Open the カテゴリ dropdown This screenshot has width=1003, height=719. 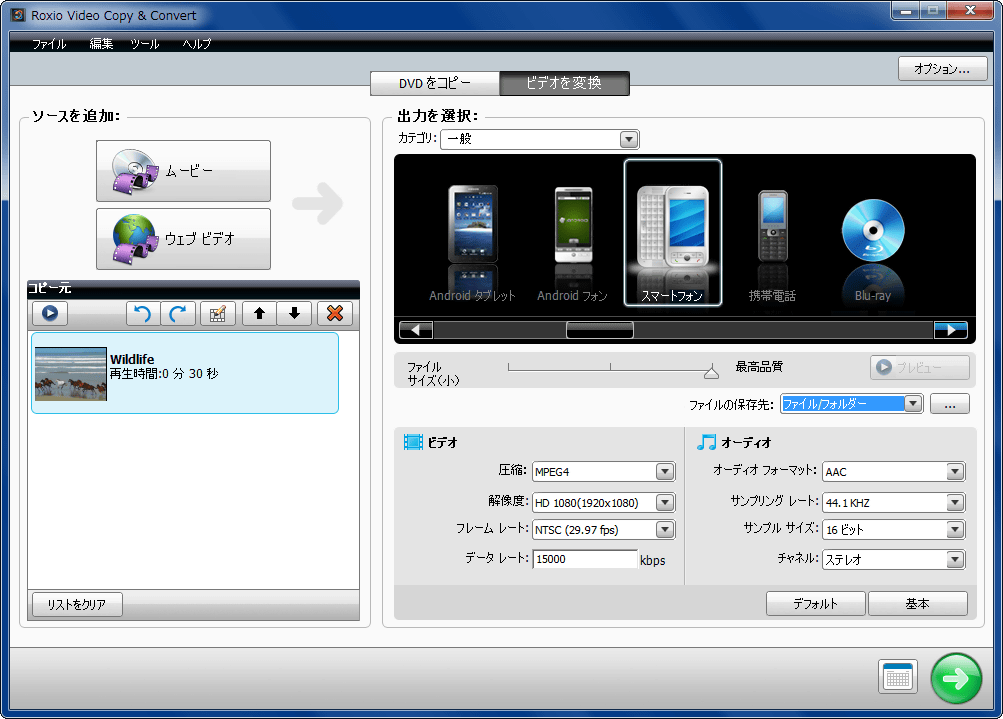pos(540,139)
